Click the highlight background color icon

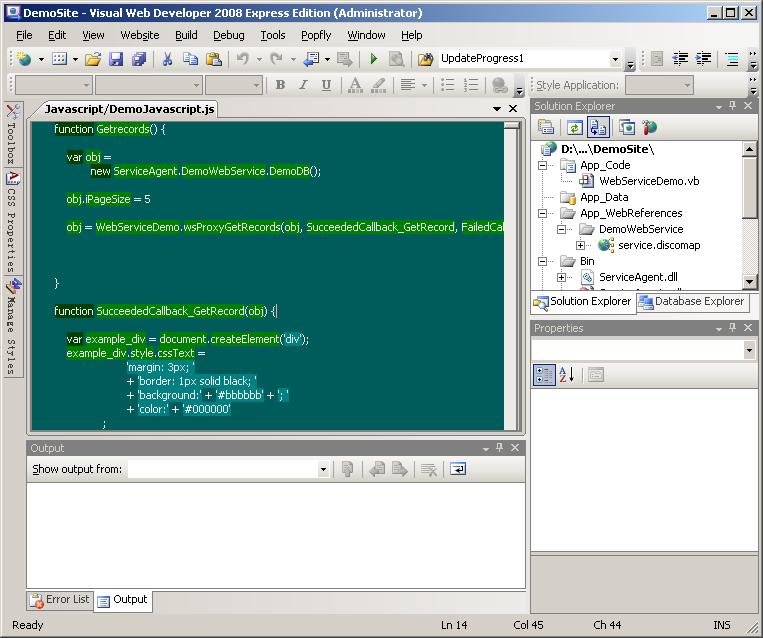(x=378, y=85)
